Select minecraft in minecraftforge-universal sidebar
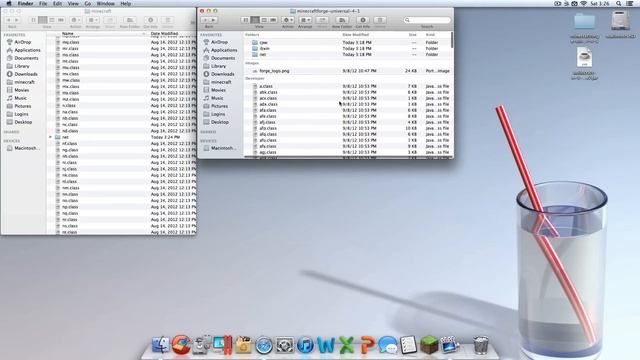This screenshot has width=640, height=360. click(x=218, y=82)
